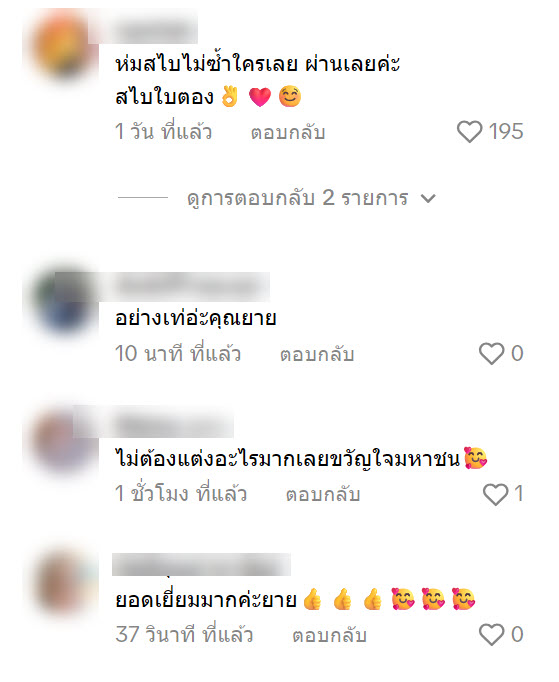Reply to the 1 วัน ที่แล้ว comment
The height and width of the screenshot is (682, 559).
(288, 132)
